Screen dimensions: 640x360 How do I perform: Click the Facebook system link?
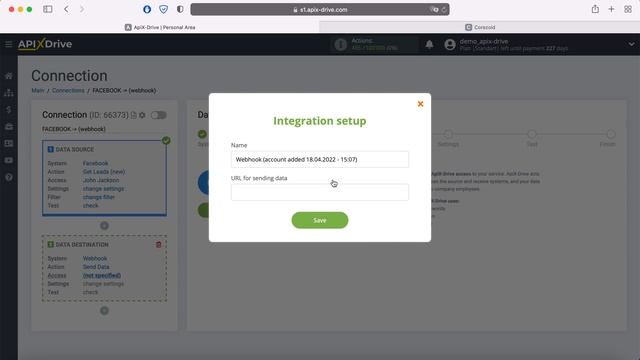pyautogui.click(x=96, y=163)
